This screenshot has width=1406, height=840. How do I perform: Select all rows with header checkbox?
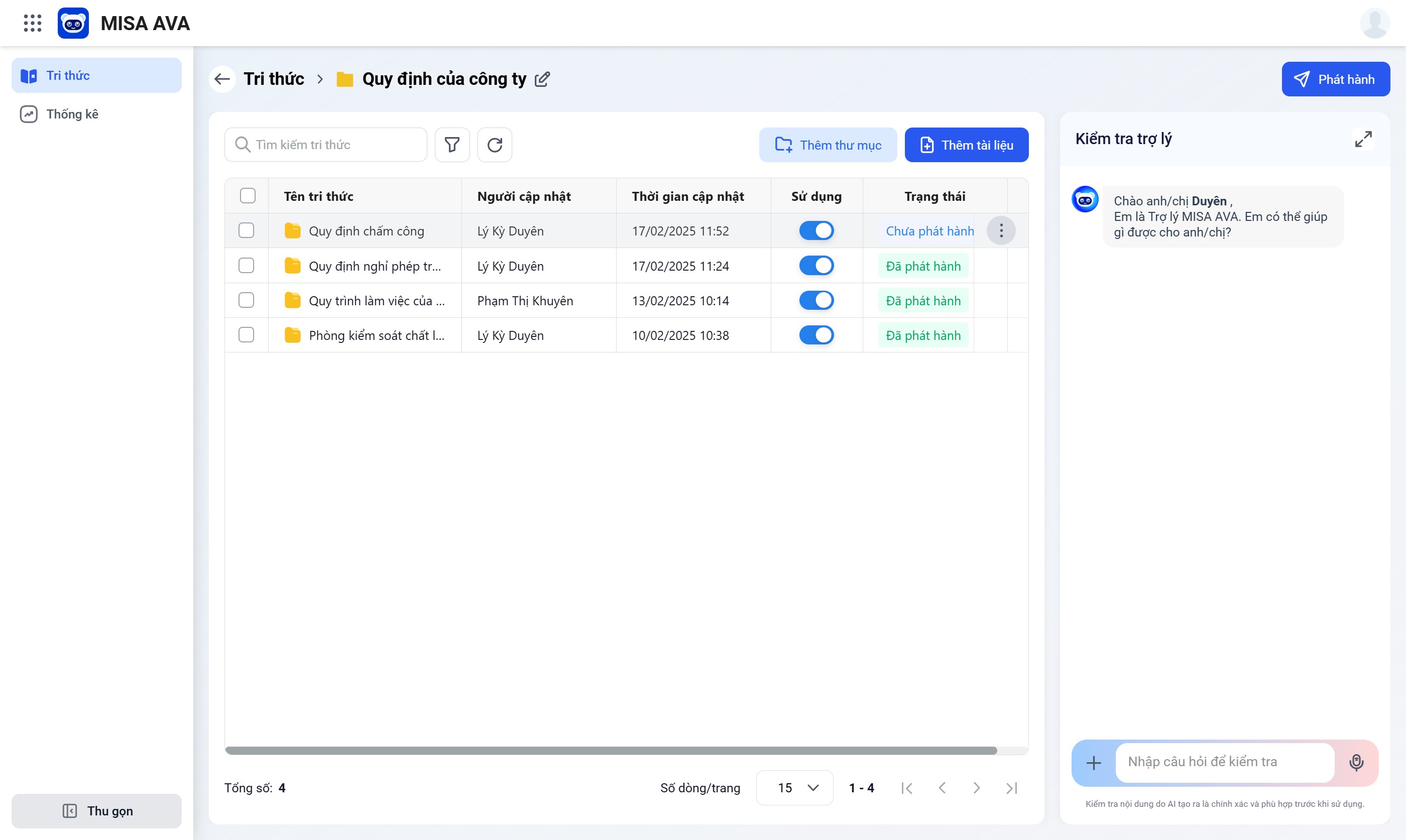coord(248,196)
